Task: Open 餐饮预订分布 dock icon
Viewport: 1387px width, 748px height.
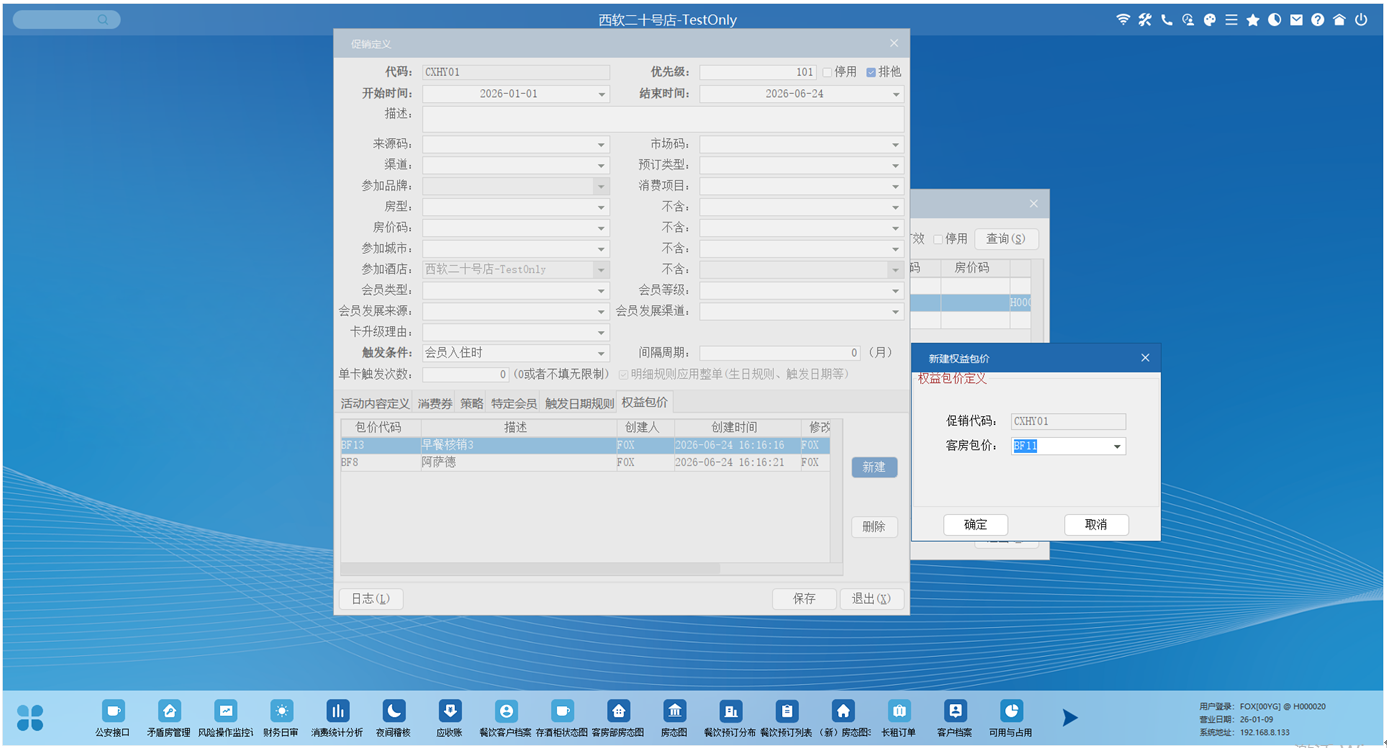Action: tap(731, 711)
